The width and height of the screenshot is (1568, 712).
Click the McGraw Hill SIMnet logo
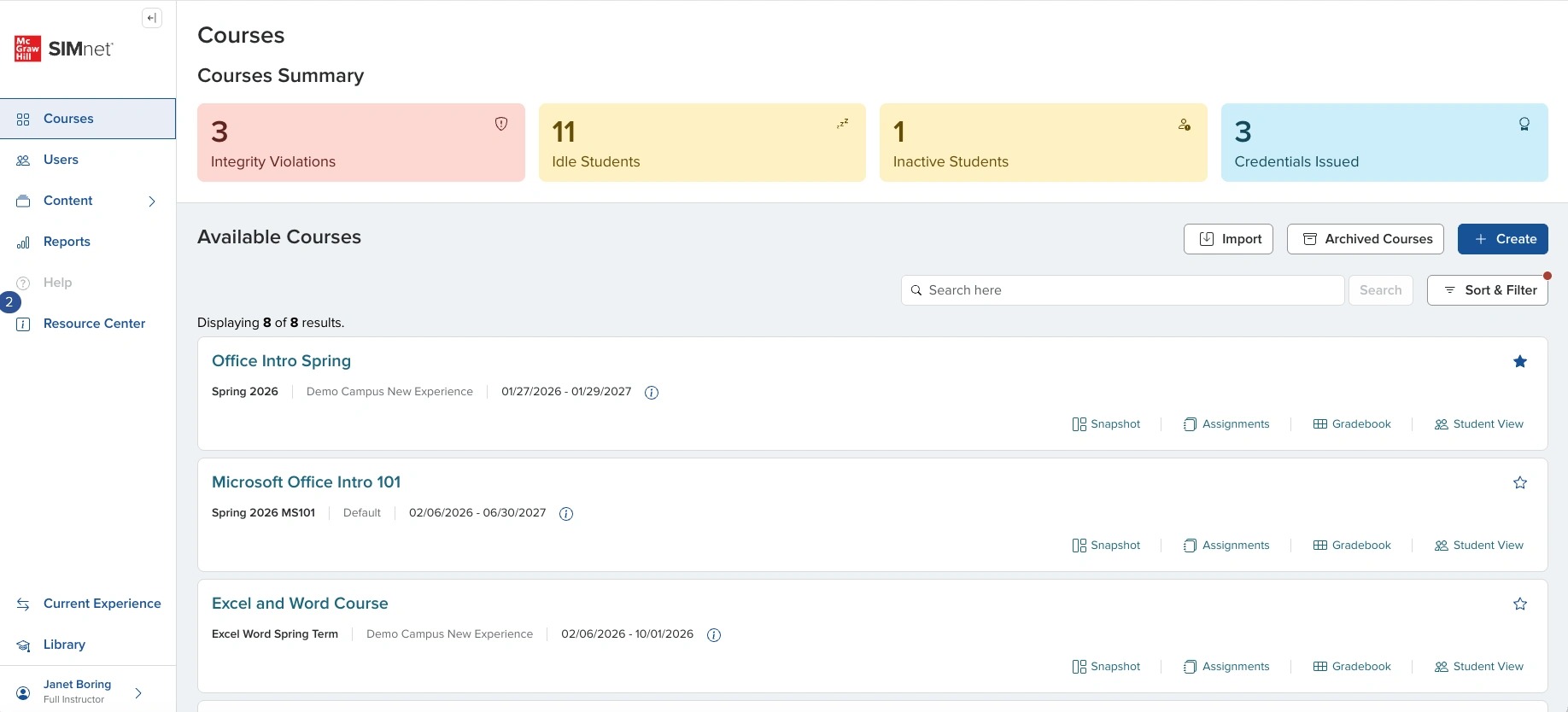(x=64, y=49)
